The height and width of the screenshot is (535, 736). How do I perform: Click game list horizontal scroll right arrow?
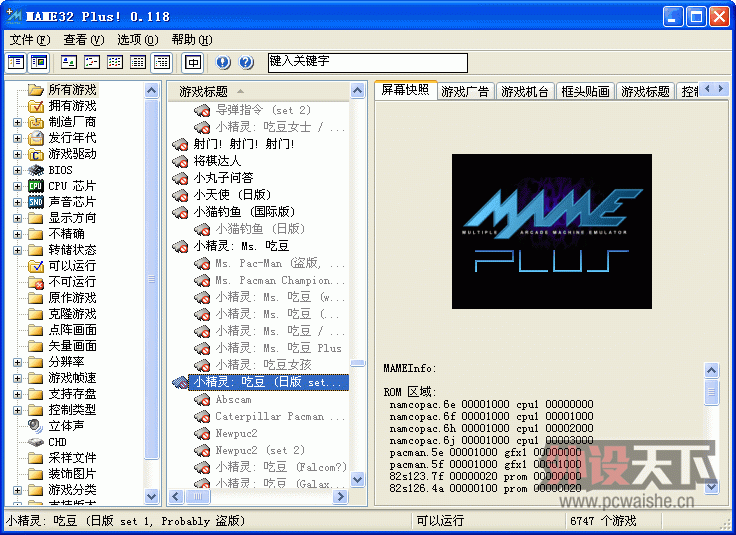pyautogui.click(x=341, y=496)
